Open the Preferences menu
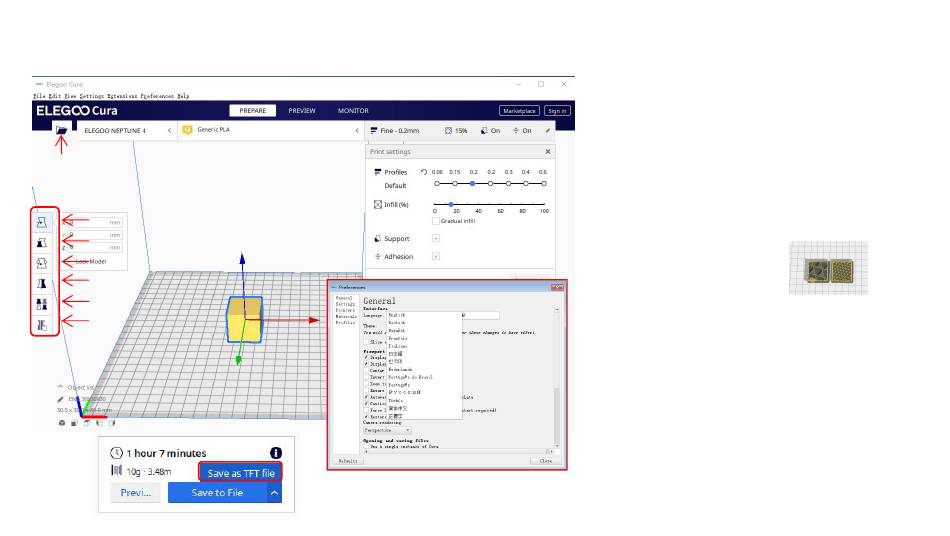 coord(157,96)
